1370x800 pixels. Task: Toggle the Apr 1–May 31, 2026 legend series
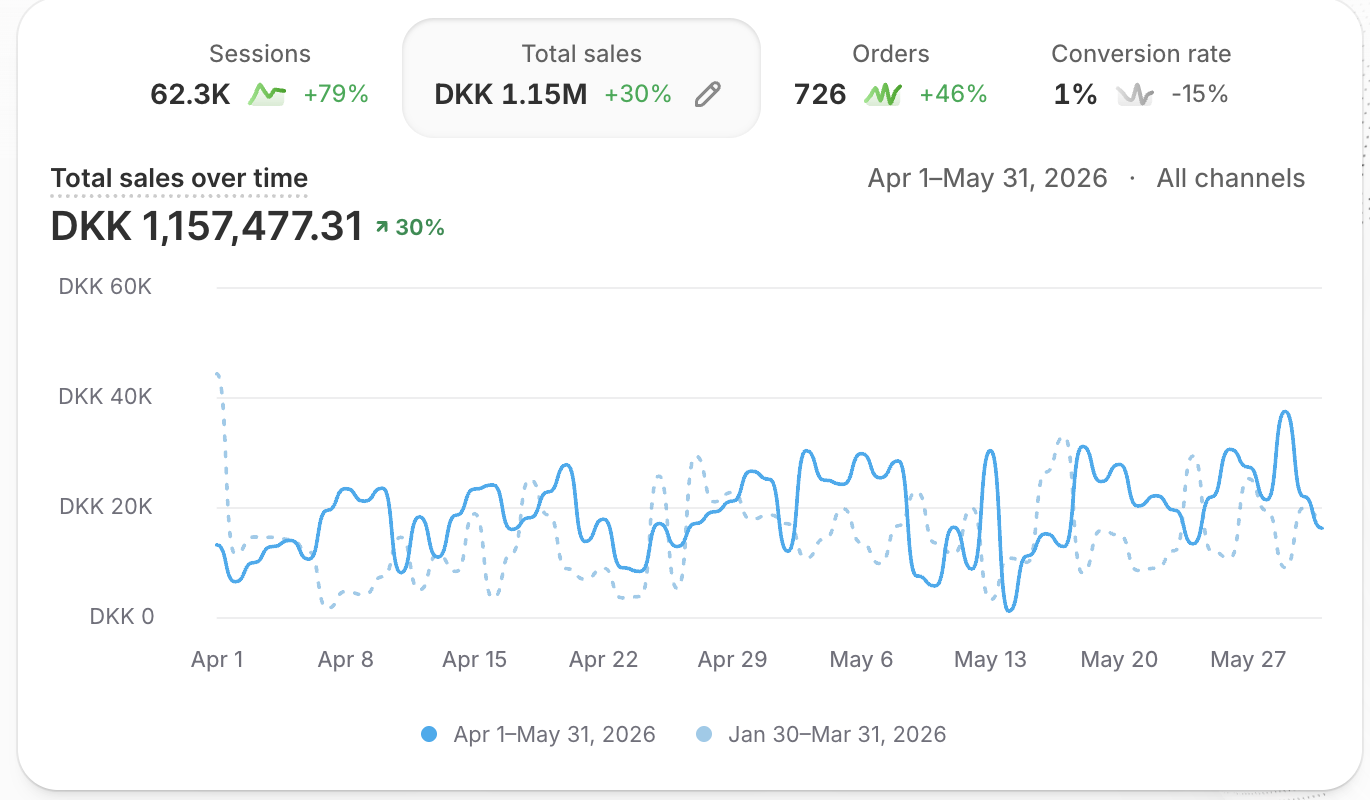click(x=539, y=735)
